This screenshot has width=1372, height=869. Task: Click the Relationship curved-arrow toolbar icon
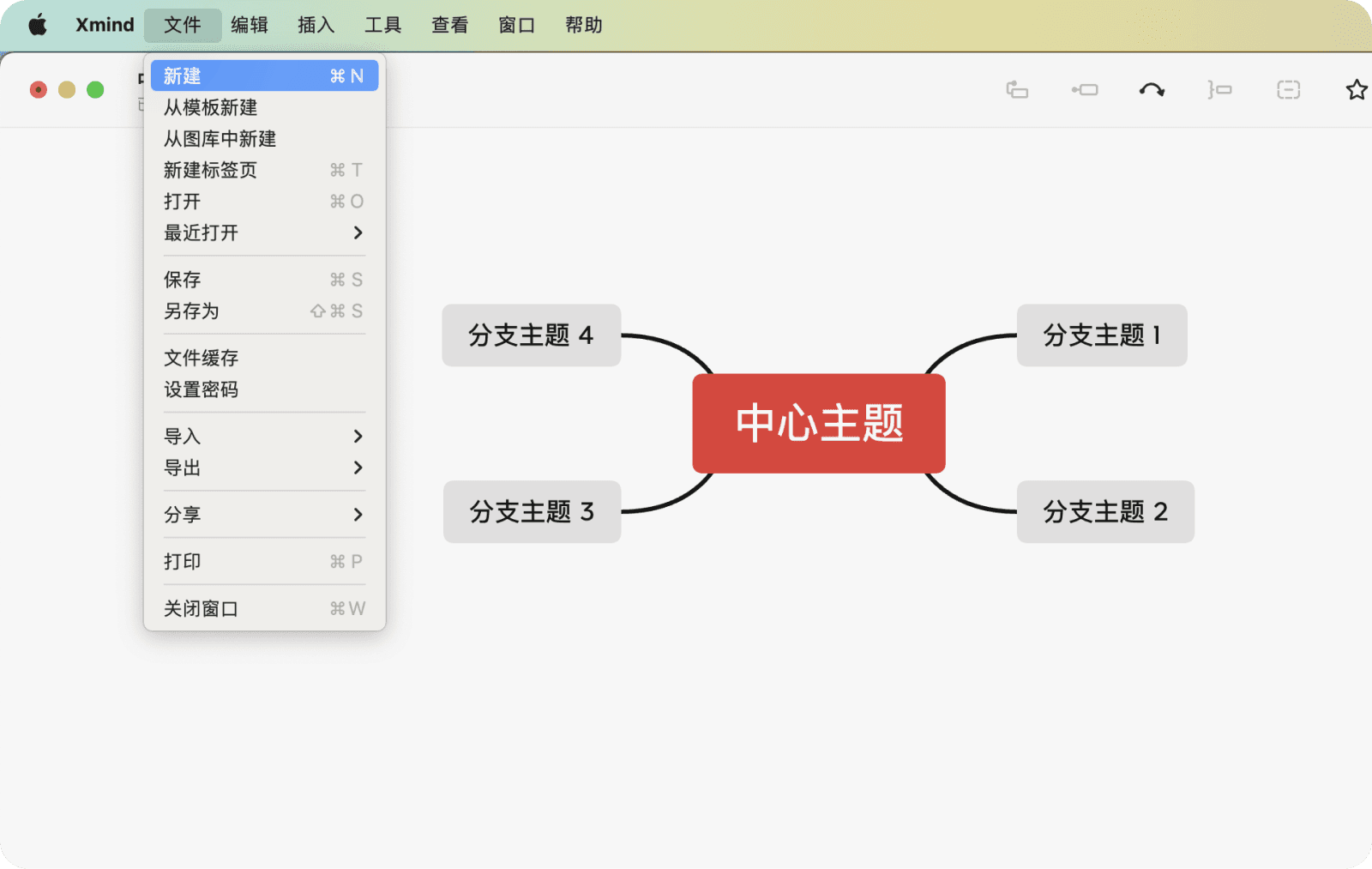[x=1152, y=89]
